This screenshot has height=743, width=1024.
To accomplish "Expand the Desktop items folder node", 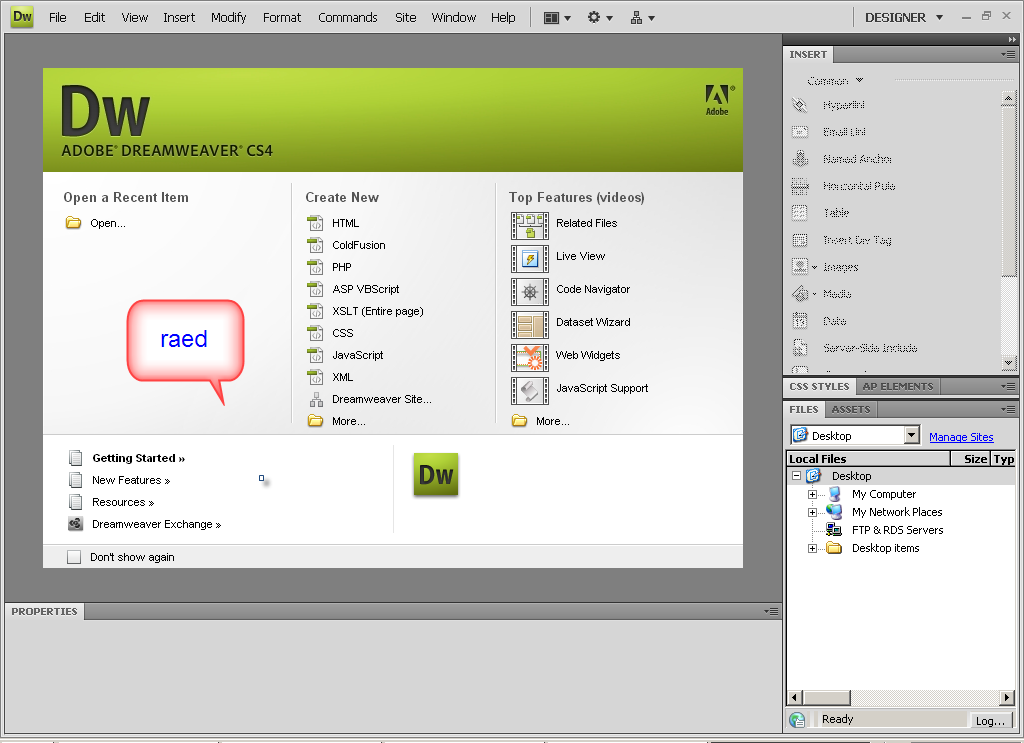I will 812,548.
